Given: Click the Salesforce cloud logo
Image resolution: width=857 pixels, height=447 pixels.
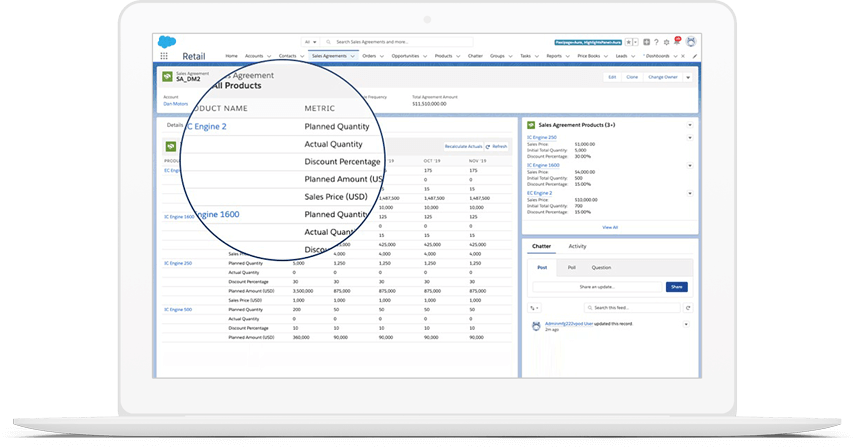Looking at the screenshot, I should (x=167, y=42).
